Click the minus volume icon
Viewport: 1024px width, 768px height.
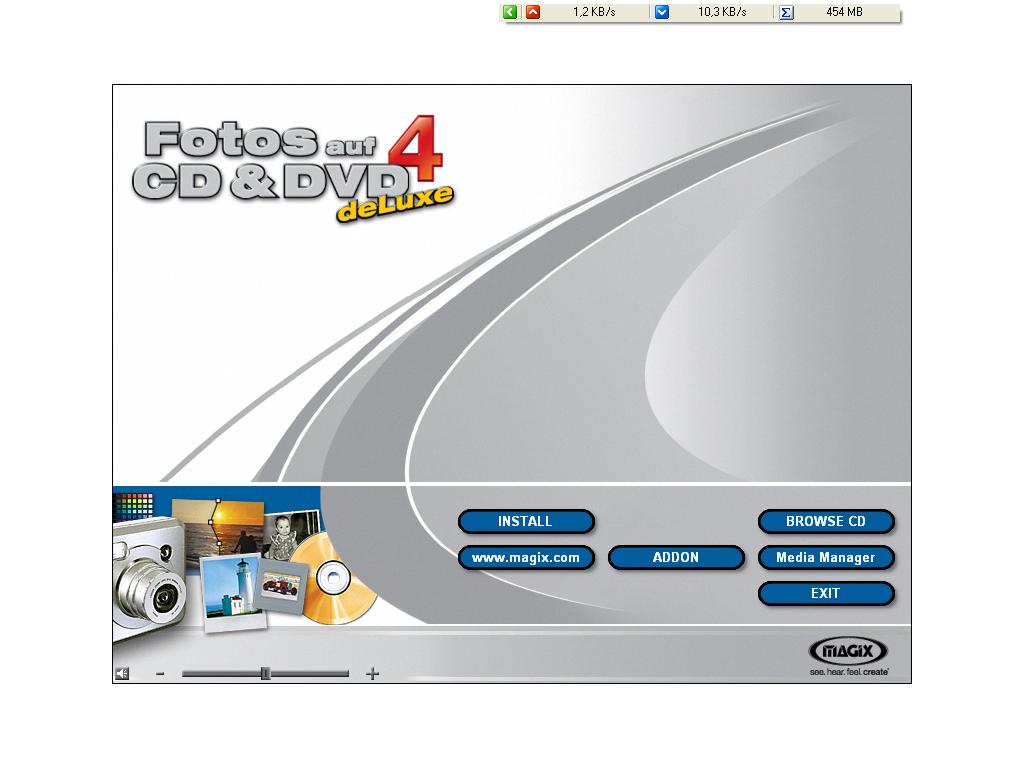pos(160,674)
